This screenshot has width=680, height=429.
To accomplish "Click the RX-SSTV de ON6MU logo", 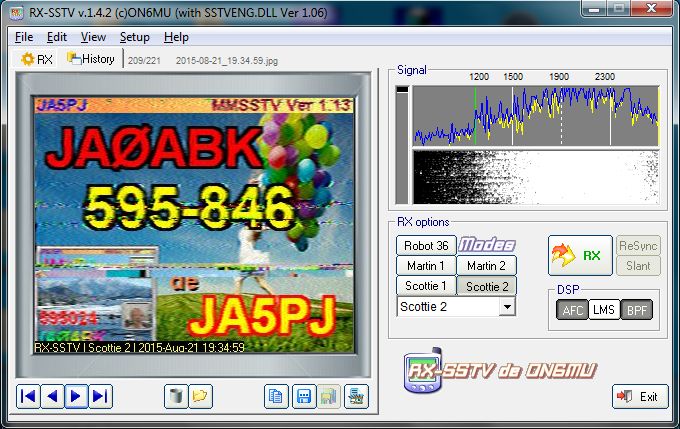I will click(x=501, y=370).
